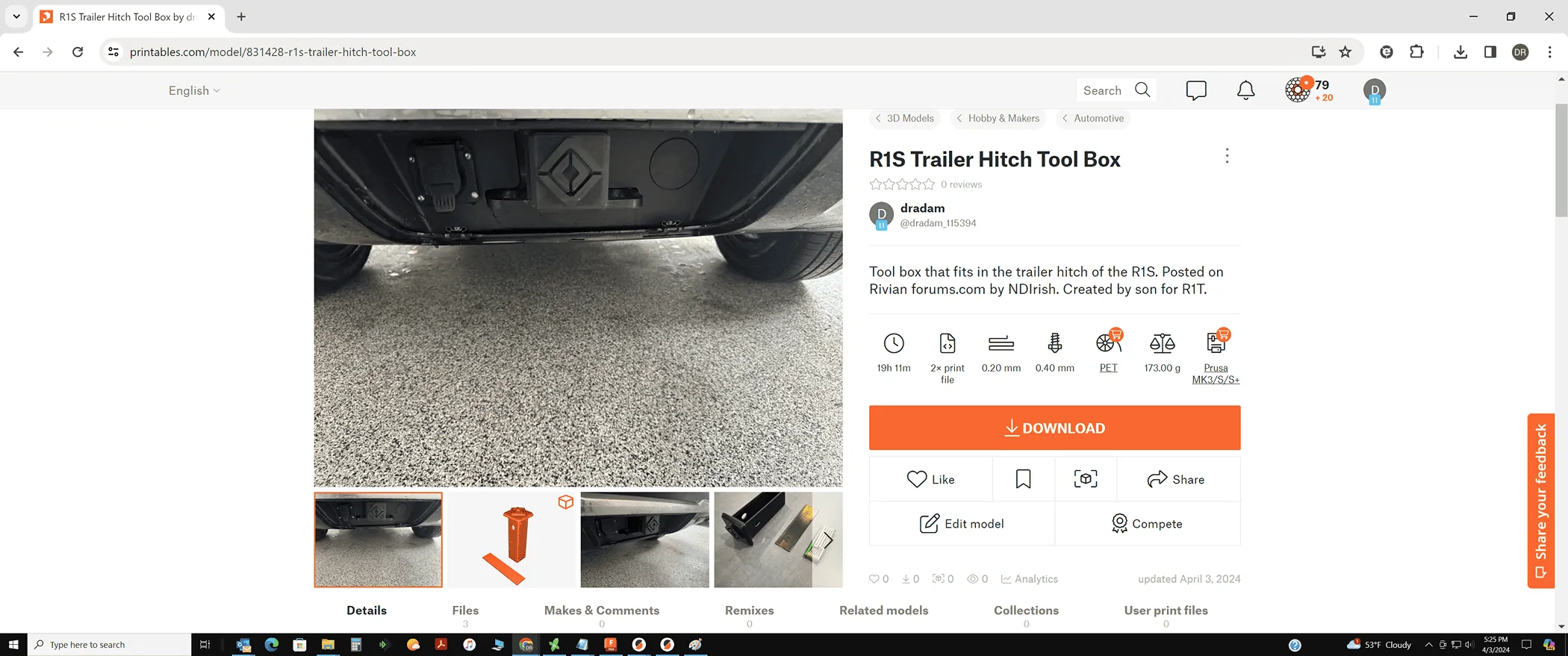This screenshot has height=656, width=1568.
Task: Toggle Chrome side panel icon
Action: [1490, 51]
